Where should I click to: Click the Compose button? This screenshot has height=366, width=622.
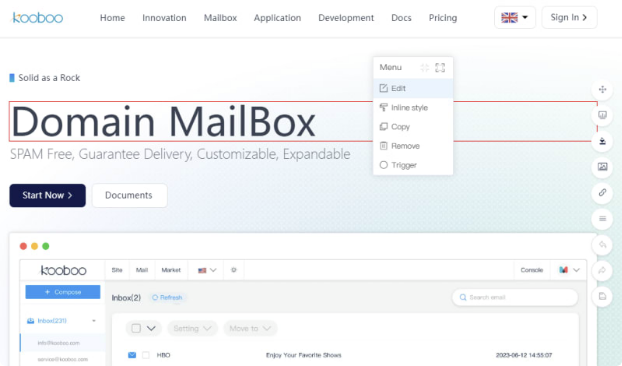pos(63,292)
